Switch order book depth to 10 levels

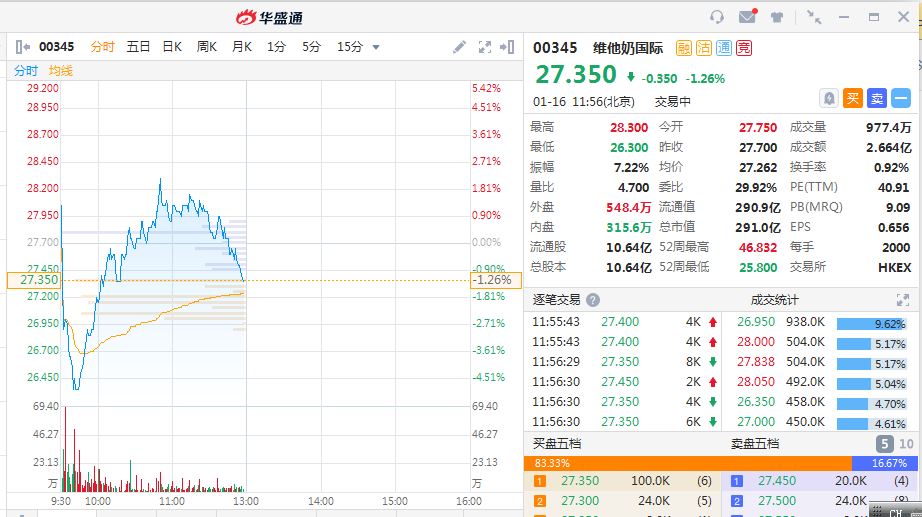[906, 443]
